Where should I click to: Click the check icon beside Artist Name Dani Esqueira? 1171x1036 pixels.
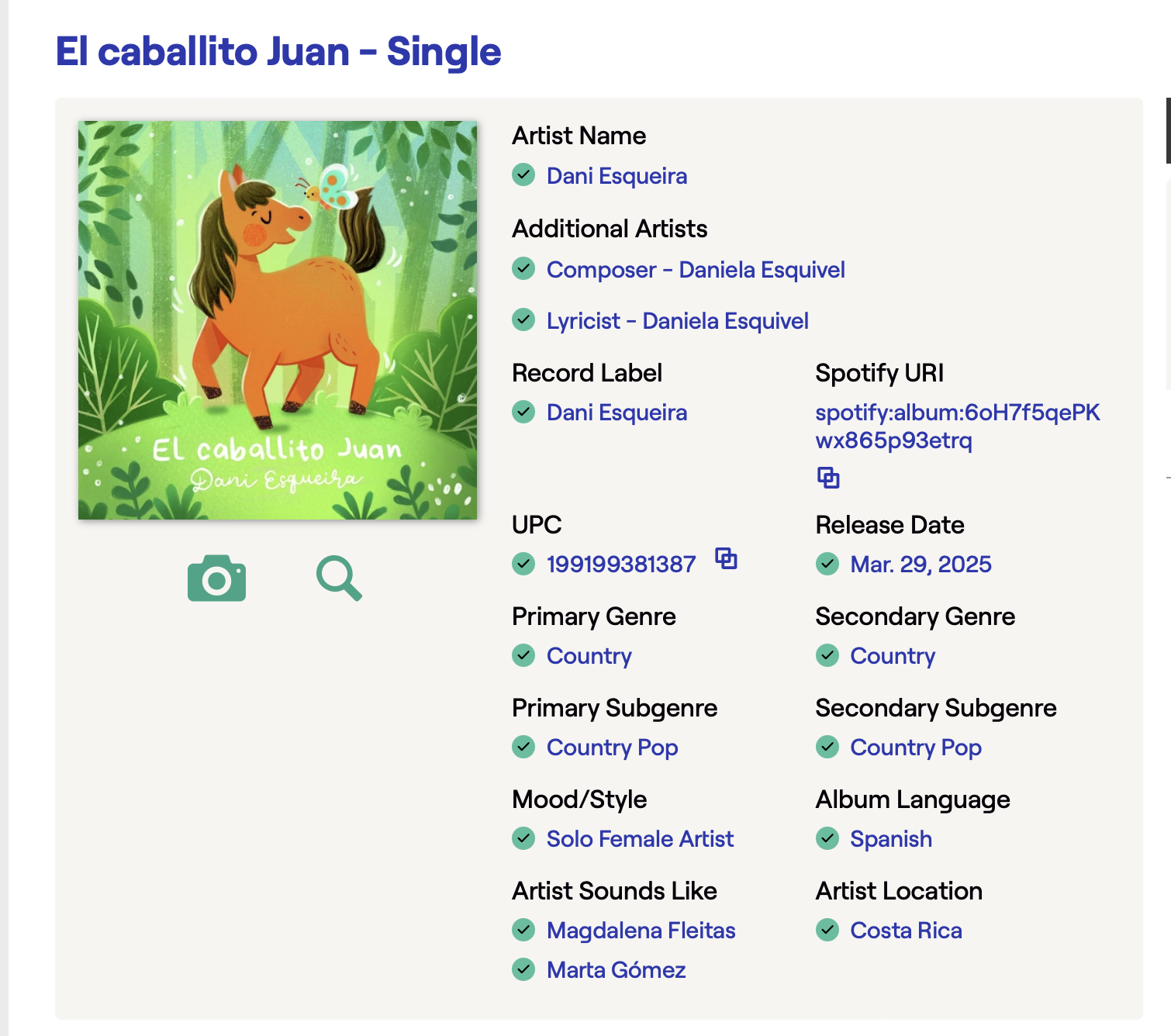pos(523,175)
